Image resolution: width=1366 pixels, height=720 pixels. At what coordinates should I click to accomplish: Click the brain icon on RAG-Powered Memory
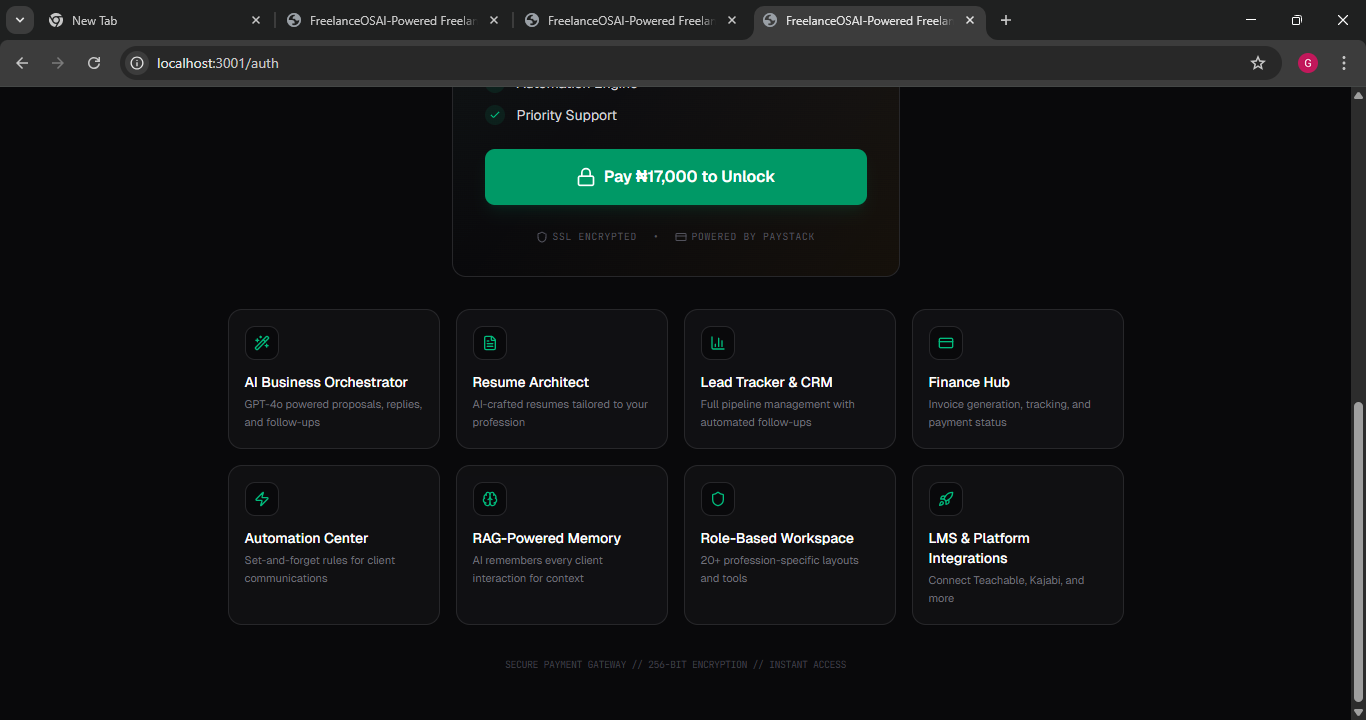click(x=490, y=499)
